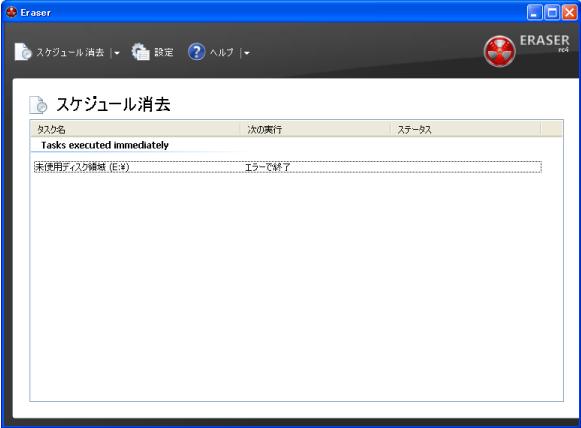Screen dimensions: 581x428
Task: Minimize the Eraser window
Action: pos(534,13)
